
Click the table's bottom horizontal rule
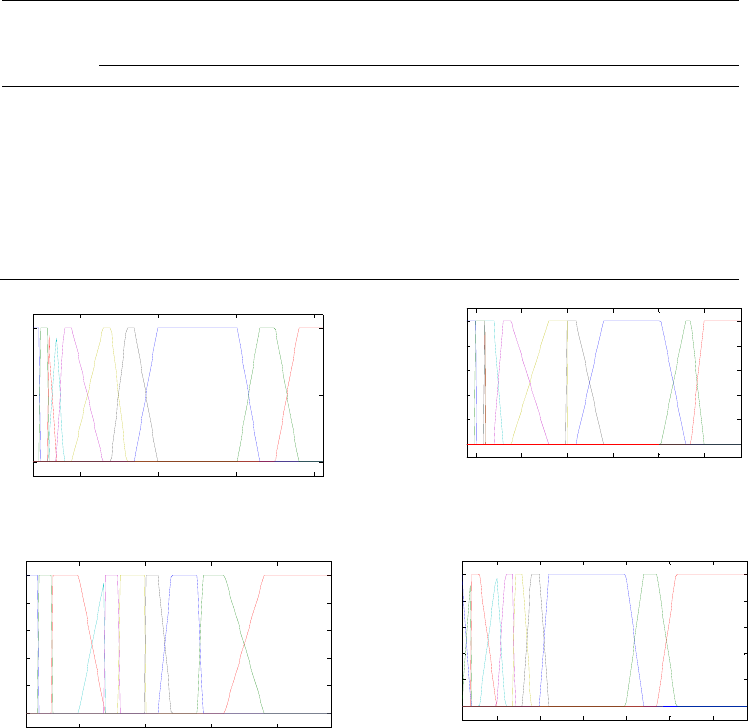coord(374,279)
